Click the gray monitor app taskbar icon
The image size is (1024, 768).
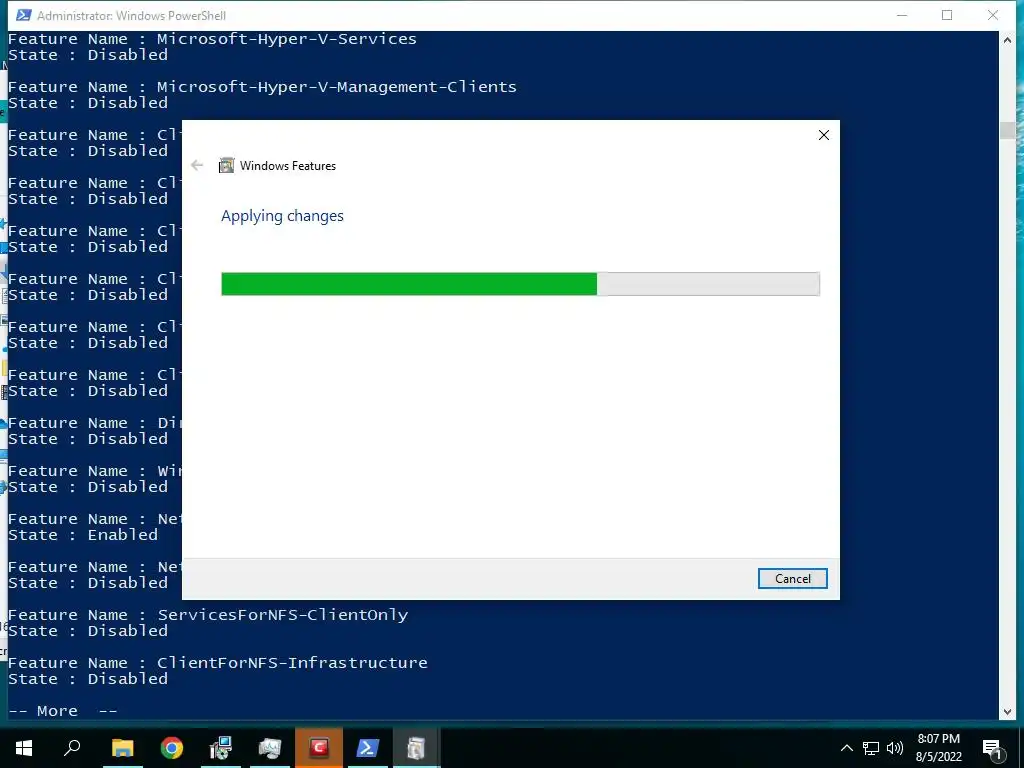[x=270, y=748]
